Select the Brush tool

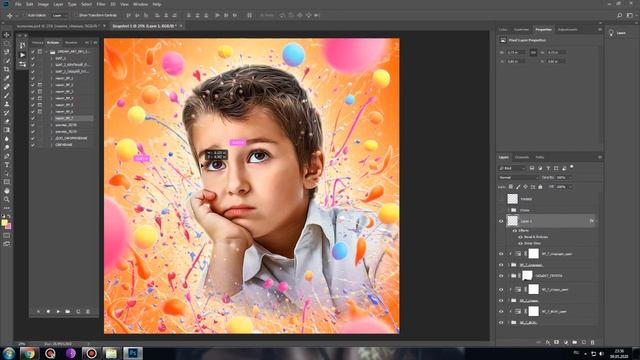(7, 95)
